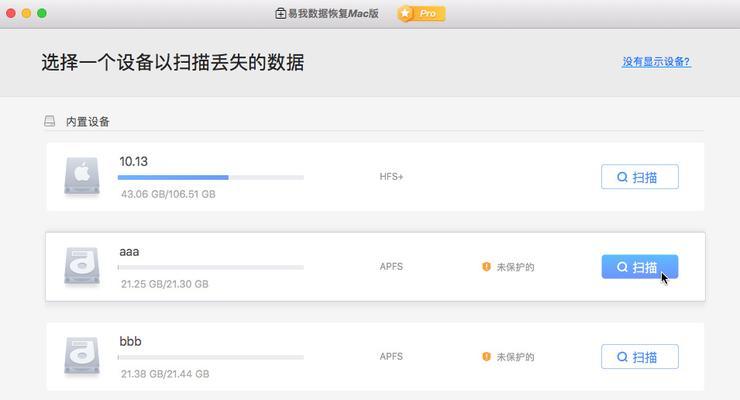Select the bbb volume name label
Screen dimensions: 740x400
pos(130,341)
